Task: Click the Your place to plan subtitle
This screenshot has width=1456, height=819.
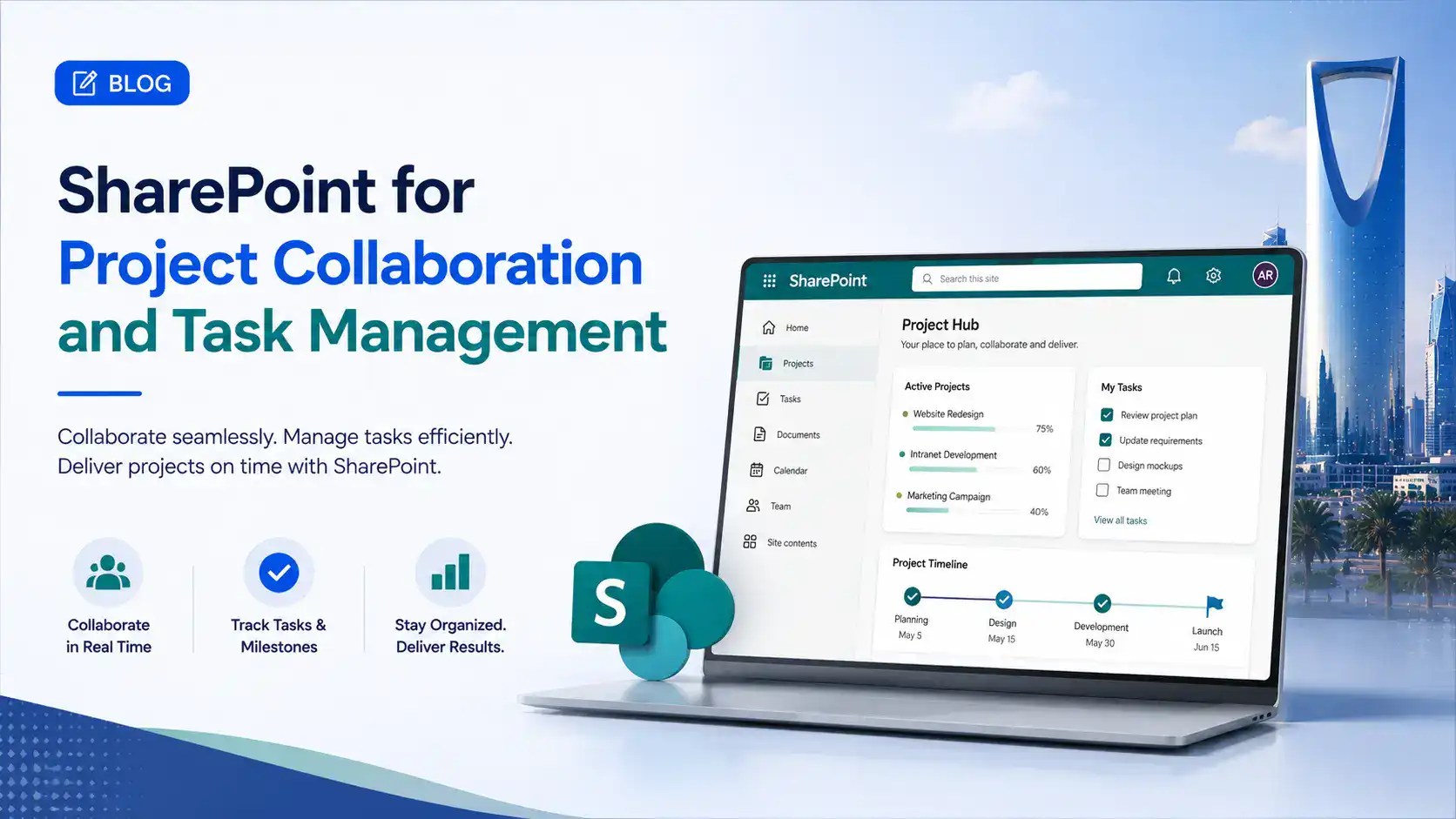Action: click(x=989, y=345)
